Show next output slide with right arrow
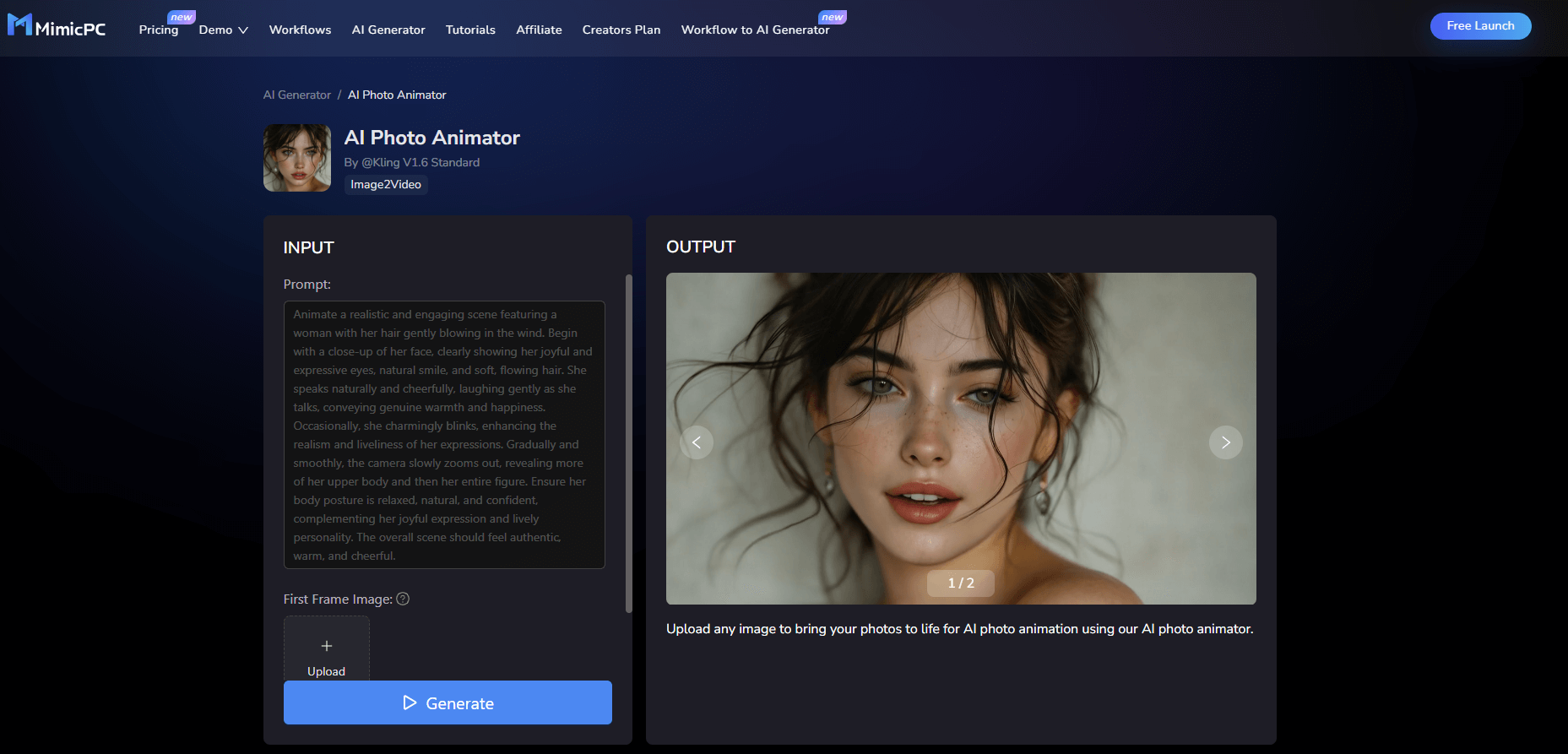 (1225, 442)
